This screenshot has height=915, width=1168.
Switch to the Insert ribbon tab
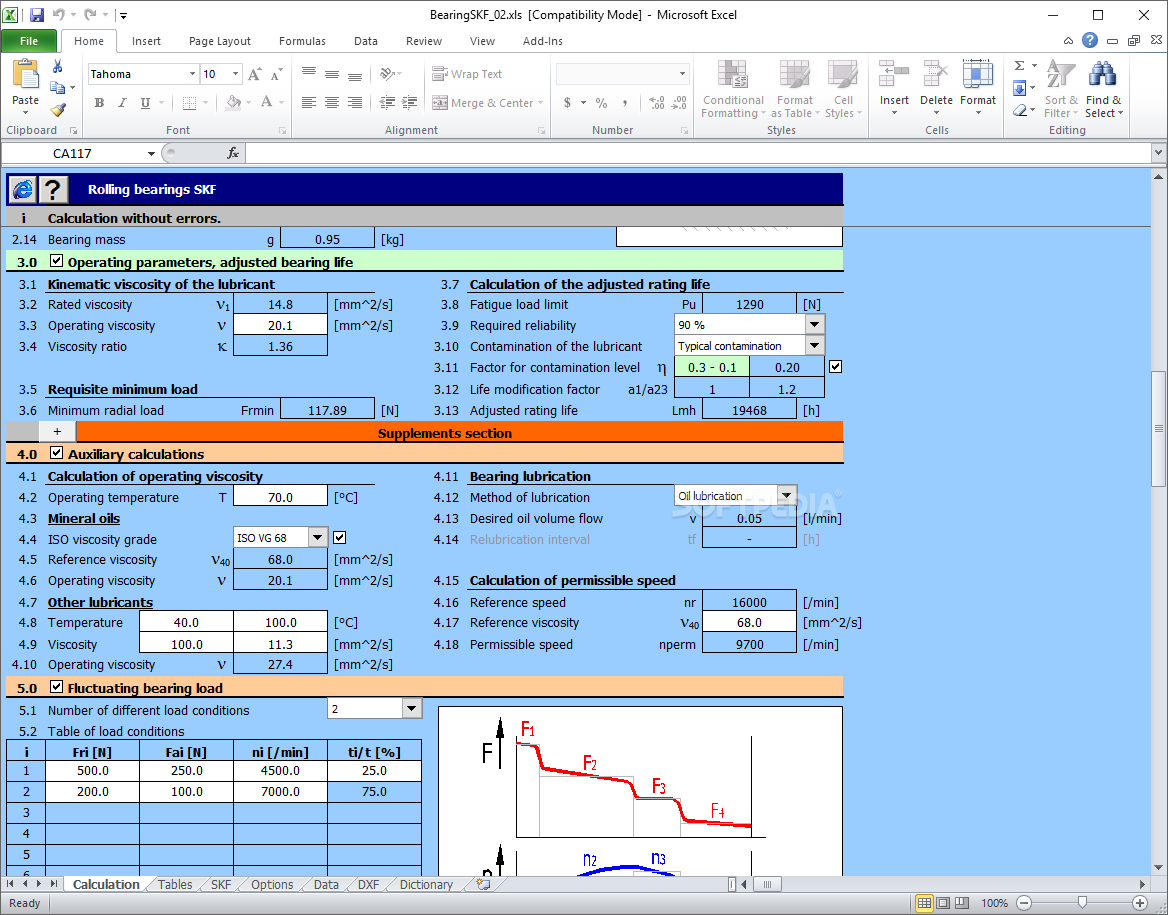pyautogui.click(x=146, y=41)
